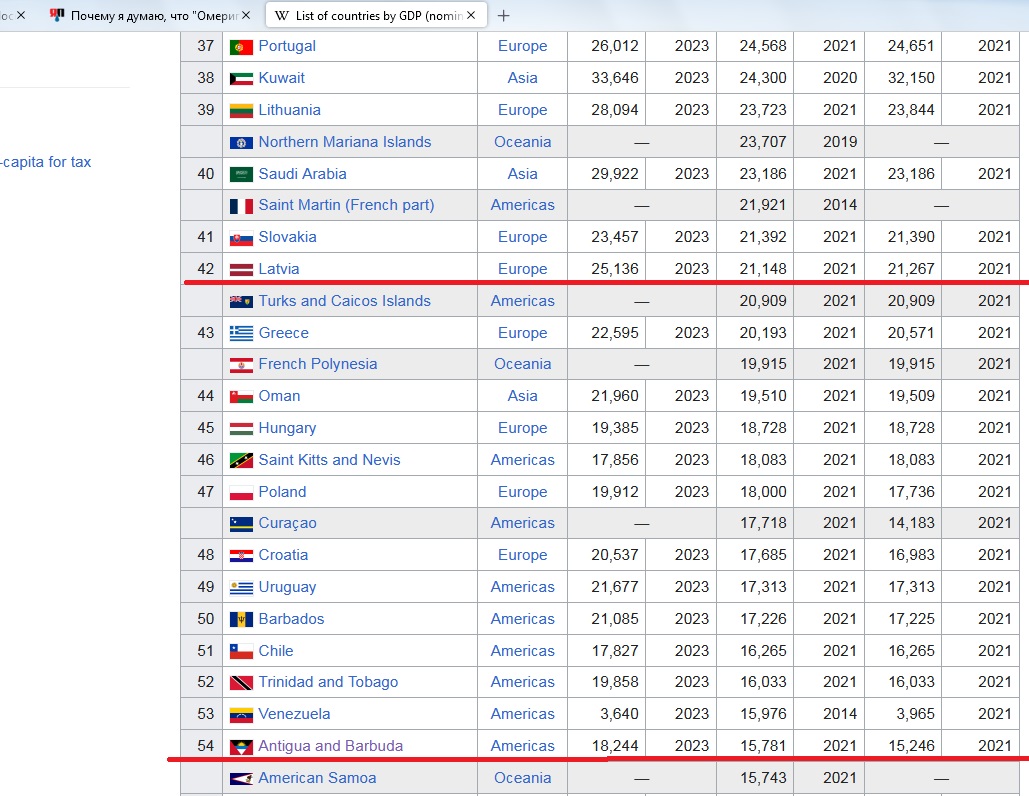Click the Latvia flag icon
The image size is (1029, 796).
tap(241, 270)
